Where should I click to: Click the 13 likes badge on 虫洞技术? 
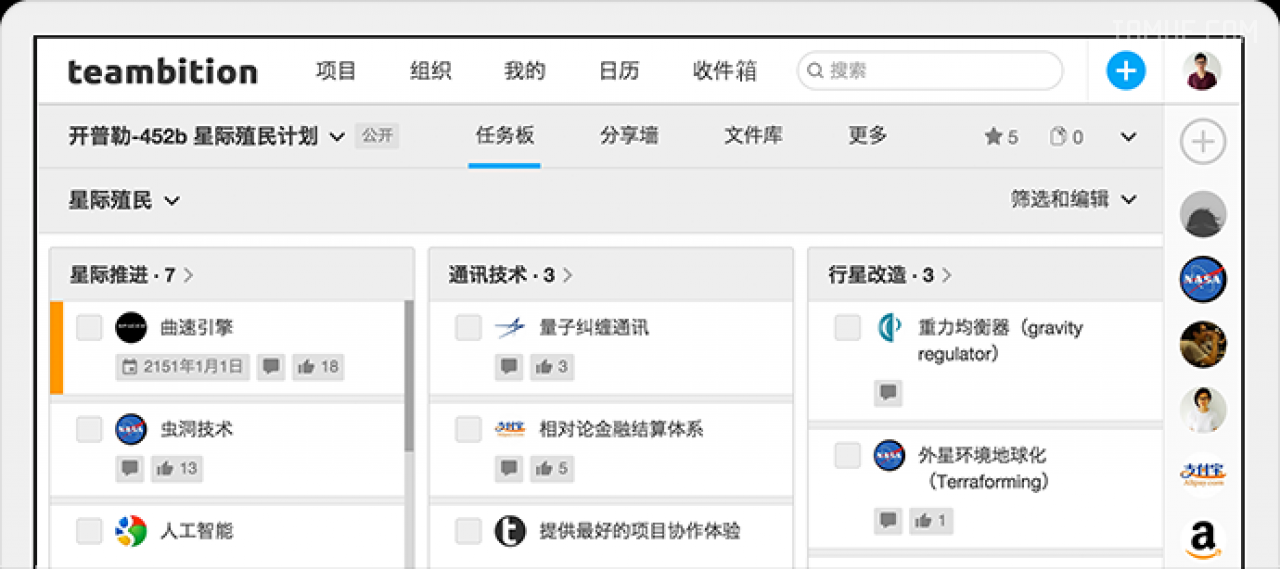(x=177, y=468)
